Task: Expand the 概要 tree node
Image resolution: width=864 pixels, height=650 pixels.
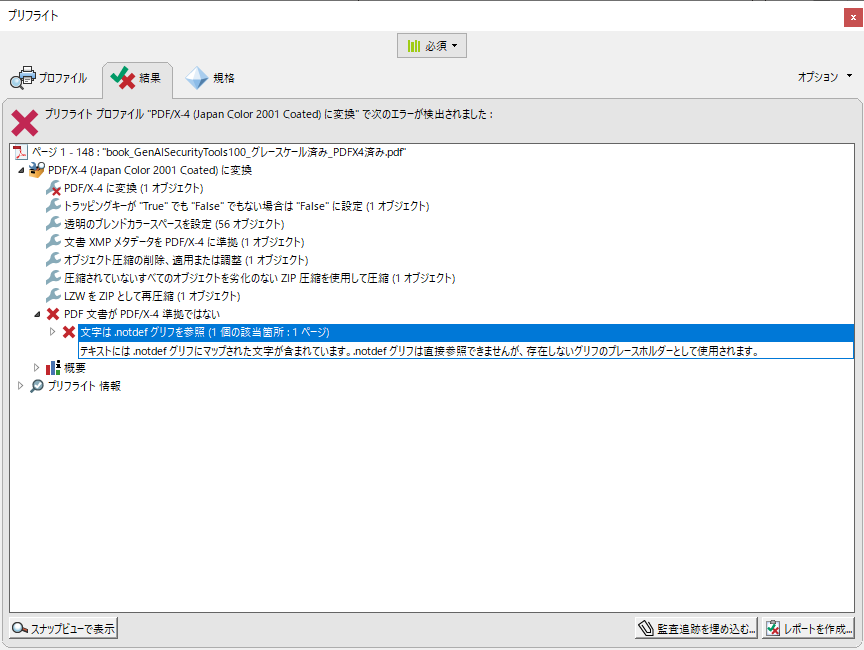Action: click(x=37, y=368)
